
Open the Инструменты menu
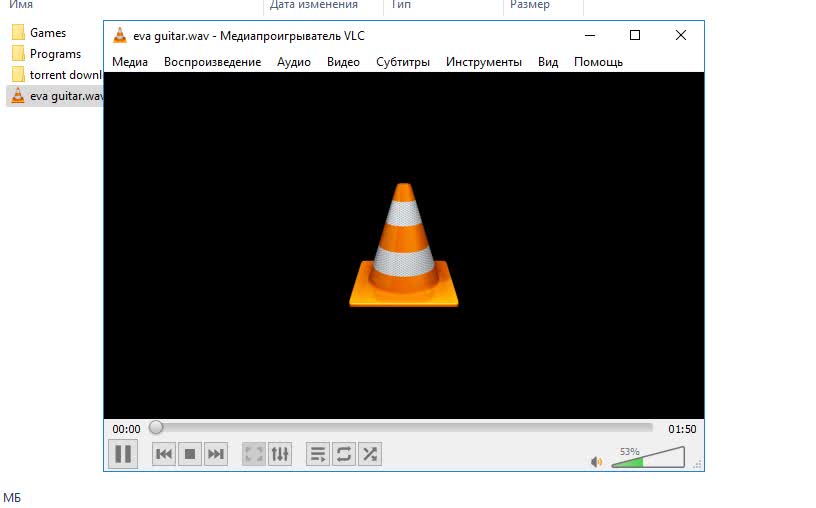(484, 62)
